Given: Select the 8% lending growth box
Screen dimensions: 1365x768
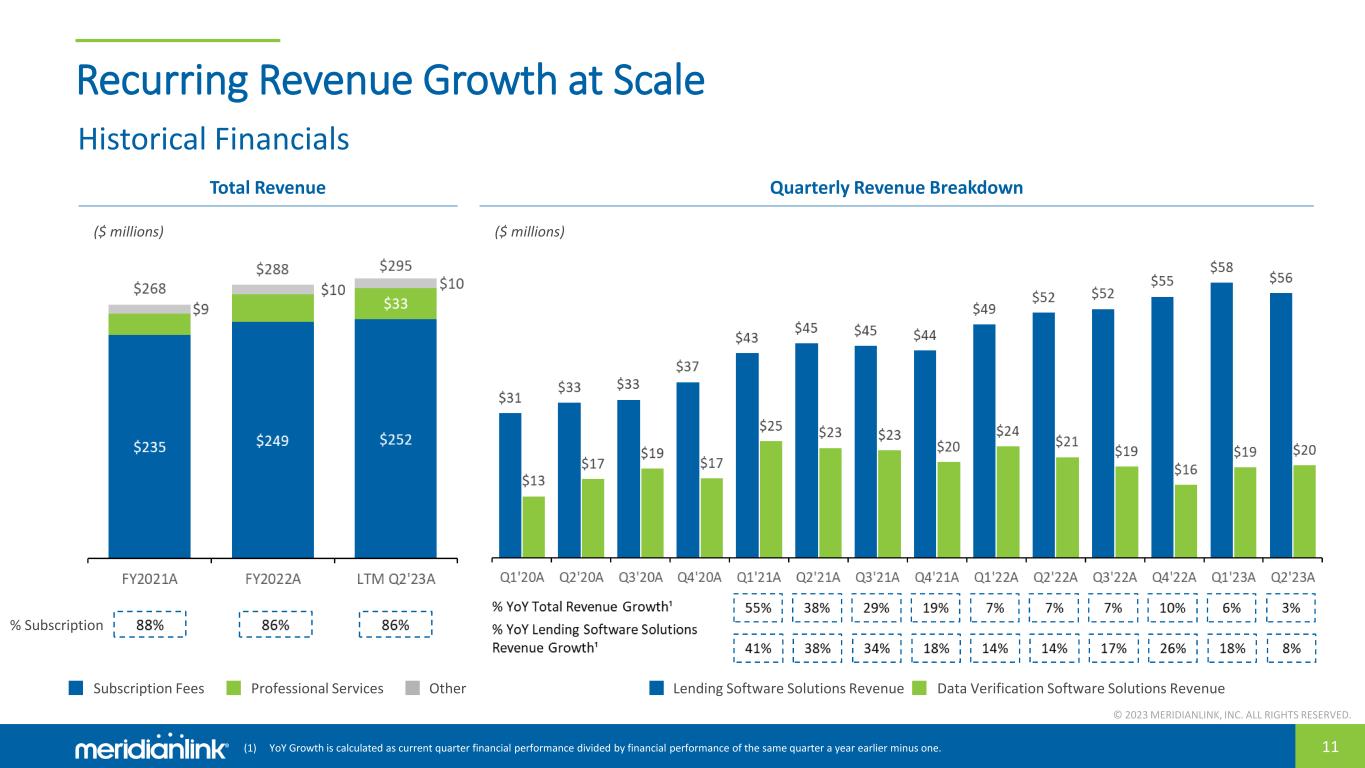Looking at the screenshot, I should click(1291, 648).
